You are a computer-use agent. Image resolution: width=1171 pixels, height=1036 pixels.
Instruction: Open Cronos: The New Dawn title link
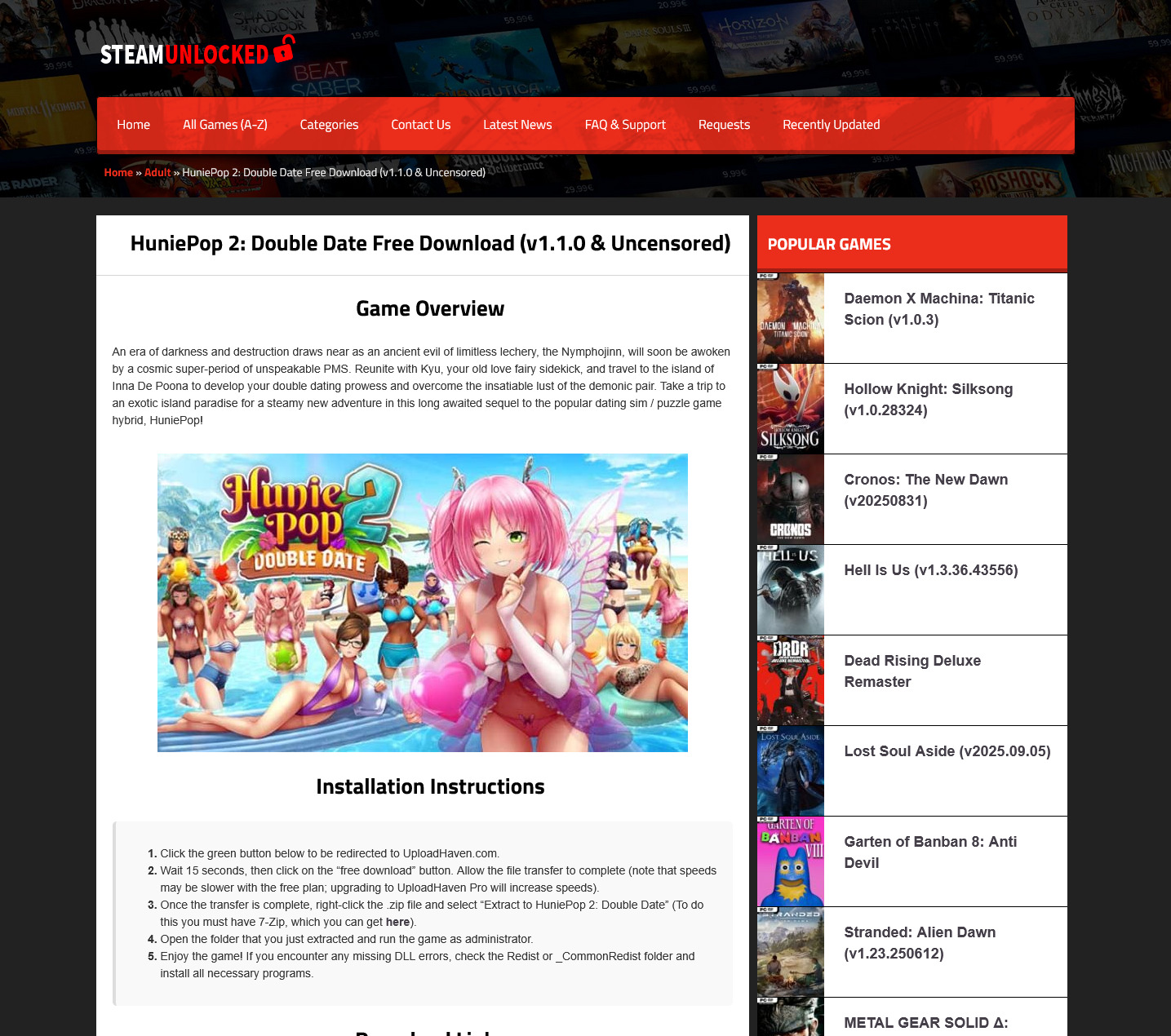926,490
